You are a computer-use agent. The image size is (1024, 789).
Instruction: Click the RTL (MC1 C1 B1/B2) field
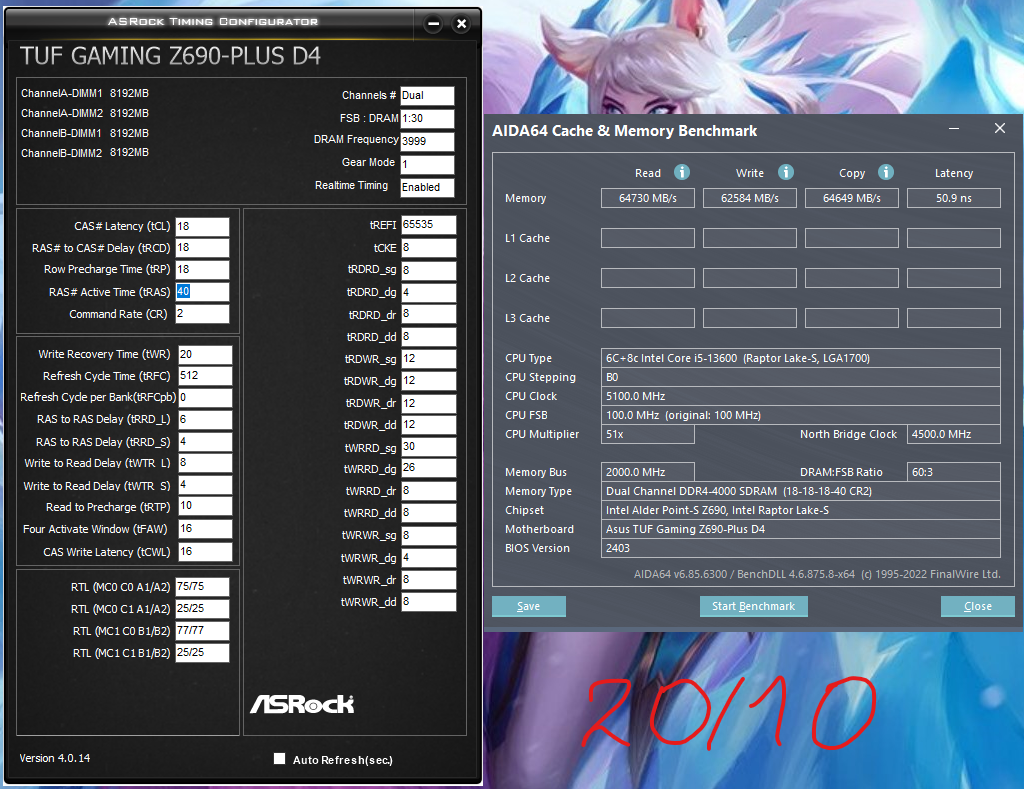[x=202, y=652]
